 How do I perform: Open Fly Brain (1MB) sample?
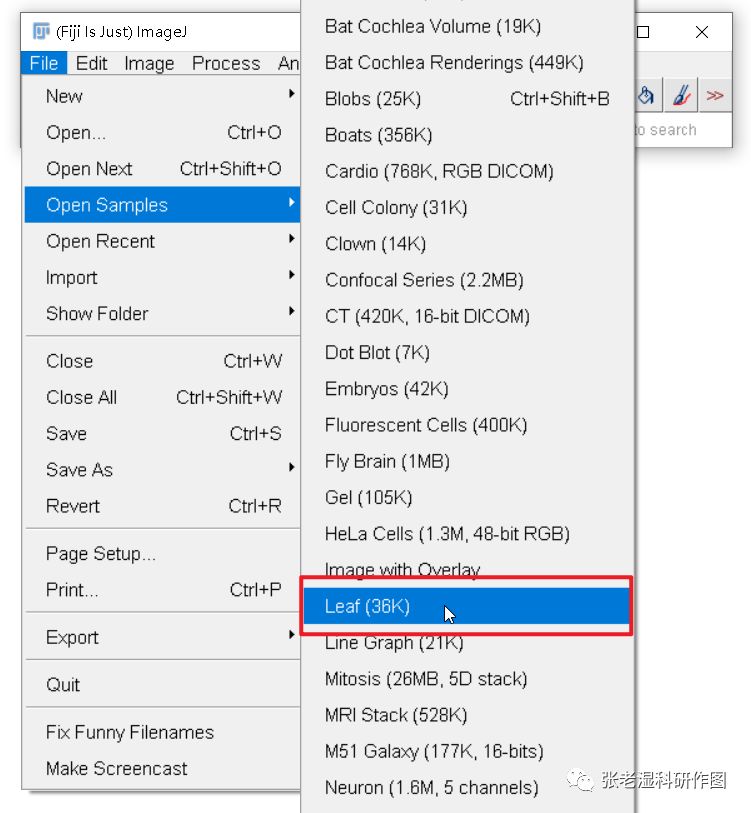[467, 461]
